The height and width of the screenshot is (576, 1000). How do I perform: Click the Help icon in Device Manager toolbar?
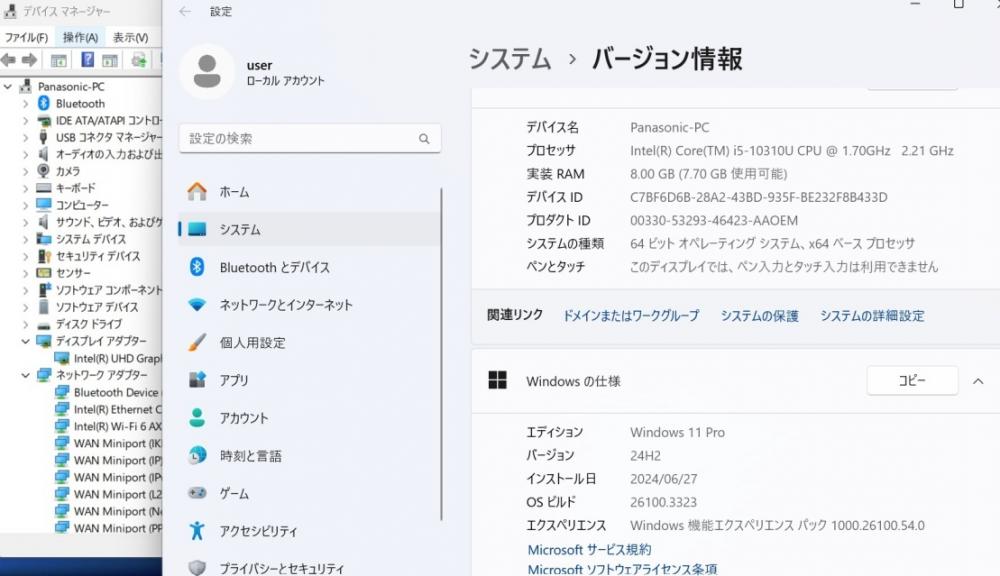87,60
